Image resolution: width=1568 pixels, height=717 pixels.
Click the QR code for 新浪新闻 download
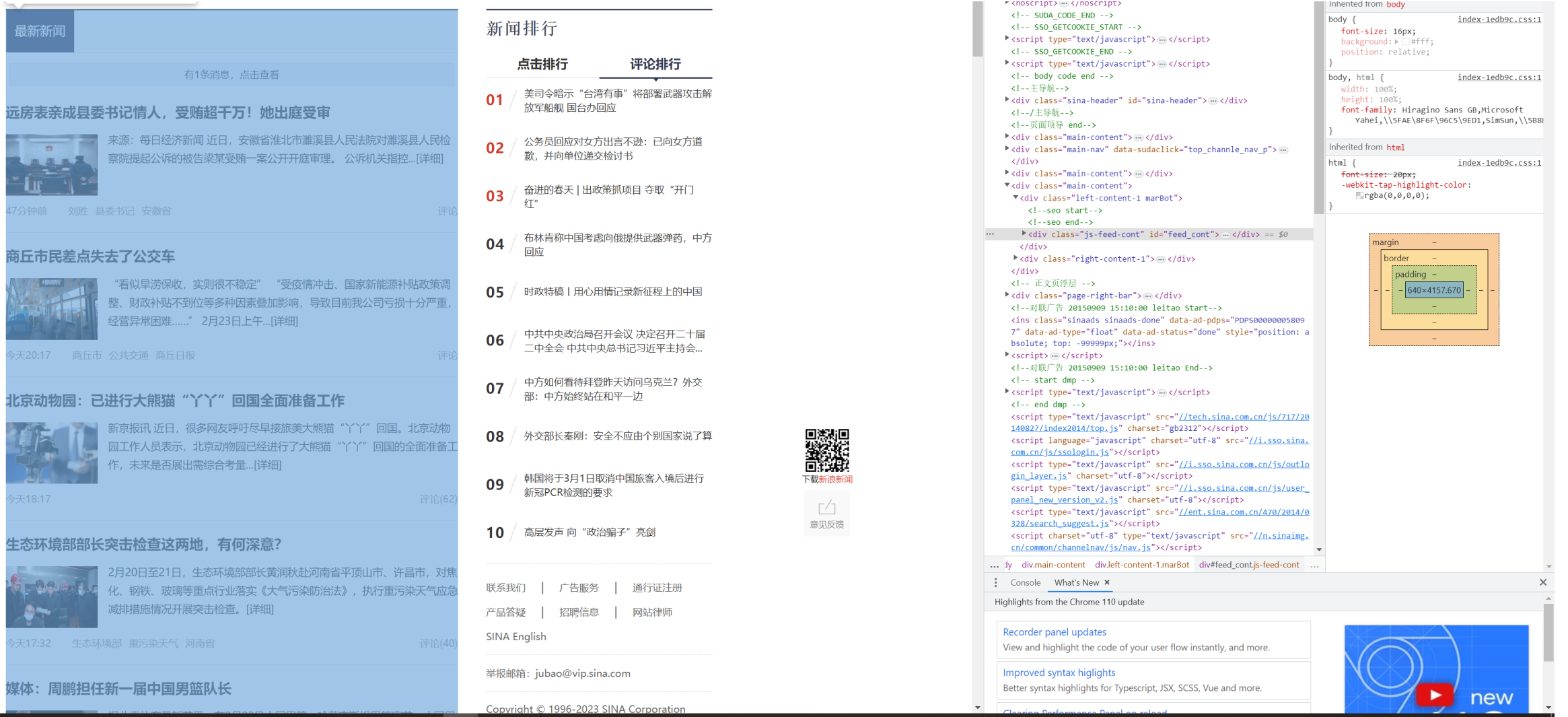[x=827, y=450]
